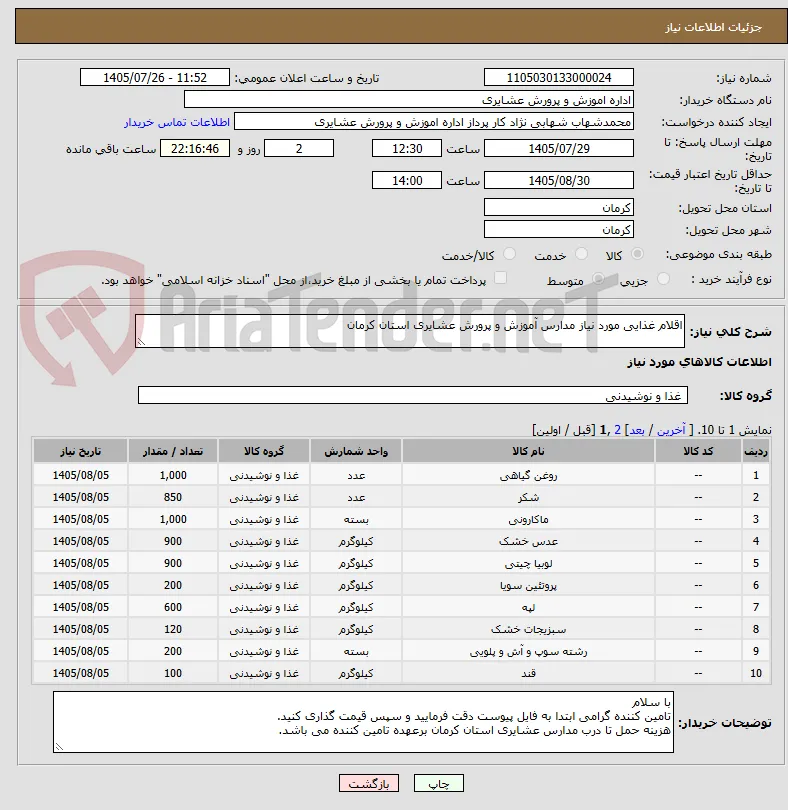Click the delivery city field شهر محل تحویل
This screenshot has height=810, width=788.
coord(559,229)
